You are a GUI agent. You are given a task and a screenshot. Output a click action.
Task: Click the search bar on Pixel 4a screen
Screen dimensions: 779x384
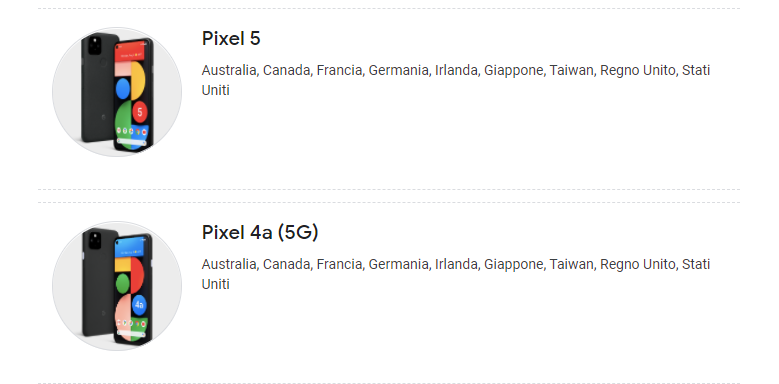(x=132, y=334)
